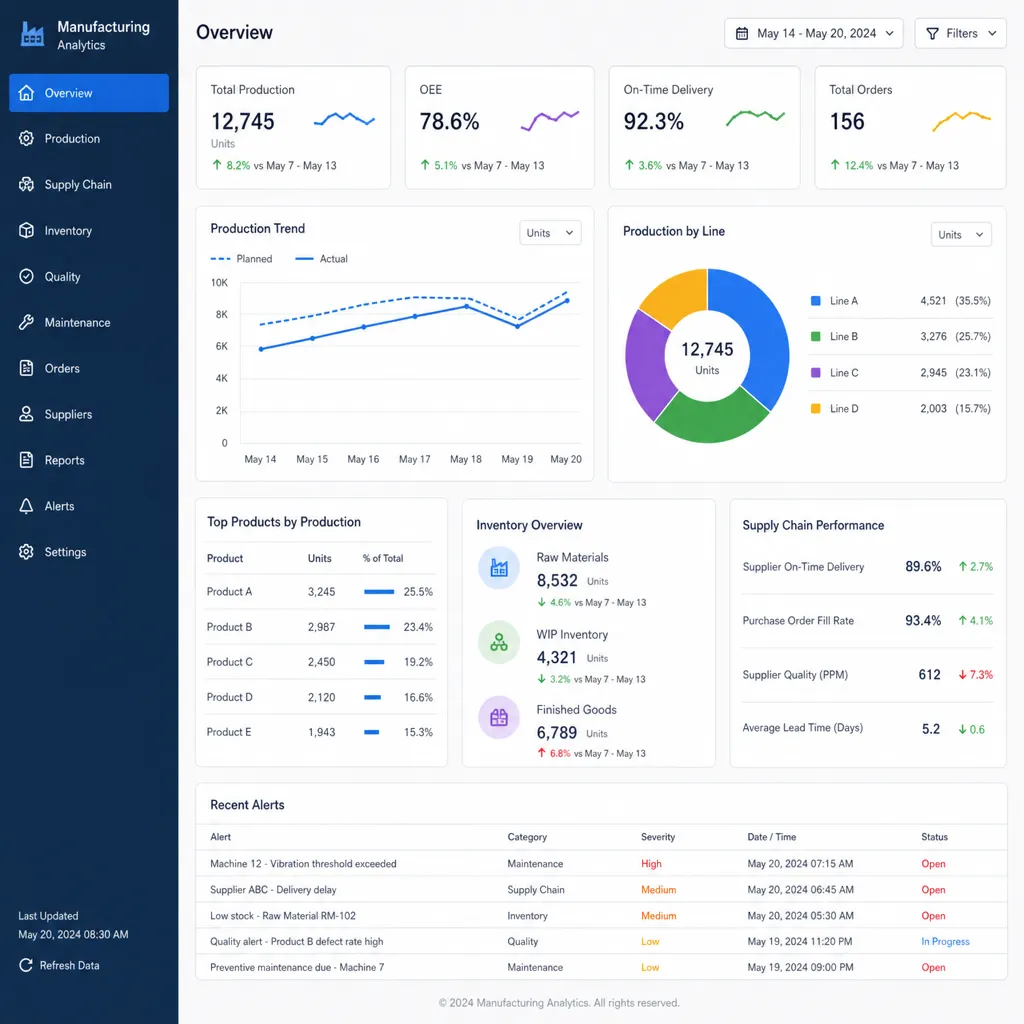
Task: Click the Total Production sparkline chart
Action: tap(344, 120)
